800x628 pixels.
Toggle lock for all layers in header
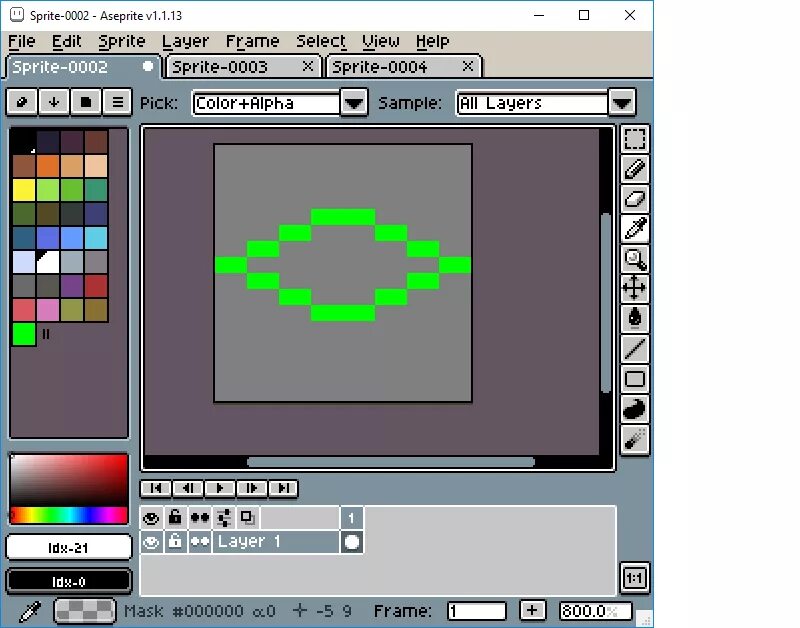(x=175, y=518)
